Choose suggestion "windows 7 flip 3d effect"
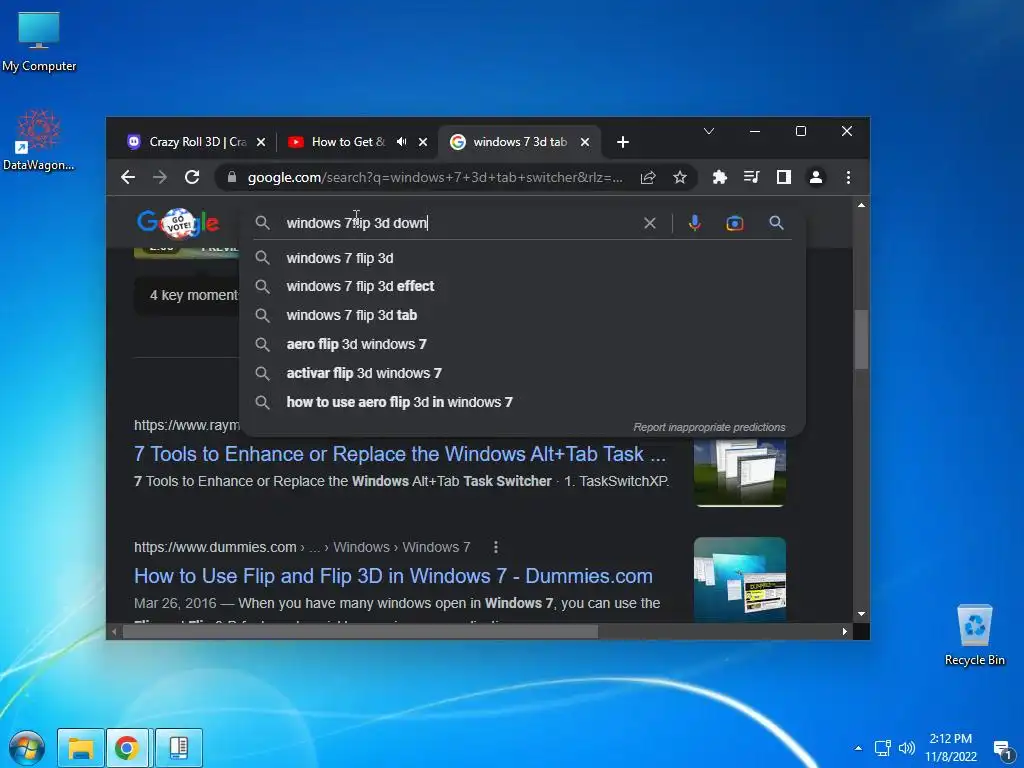1024x768 pixels. pyautogui.click(x=360, y=286)
